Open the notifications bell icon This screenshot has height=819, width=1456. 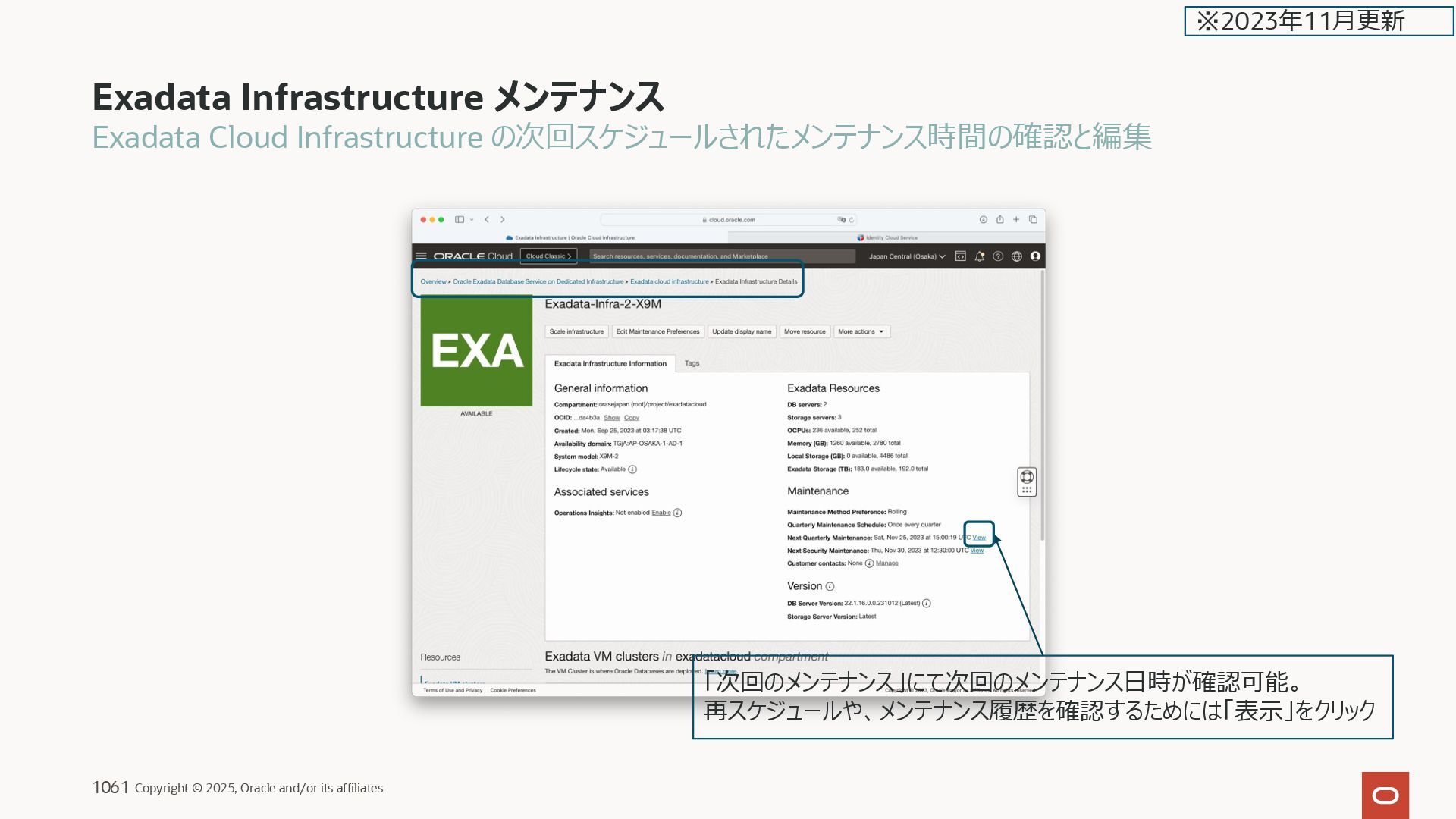(979, 256)
